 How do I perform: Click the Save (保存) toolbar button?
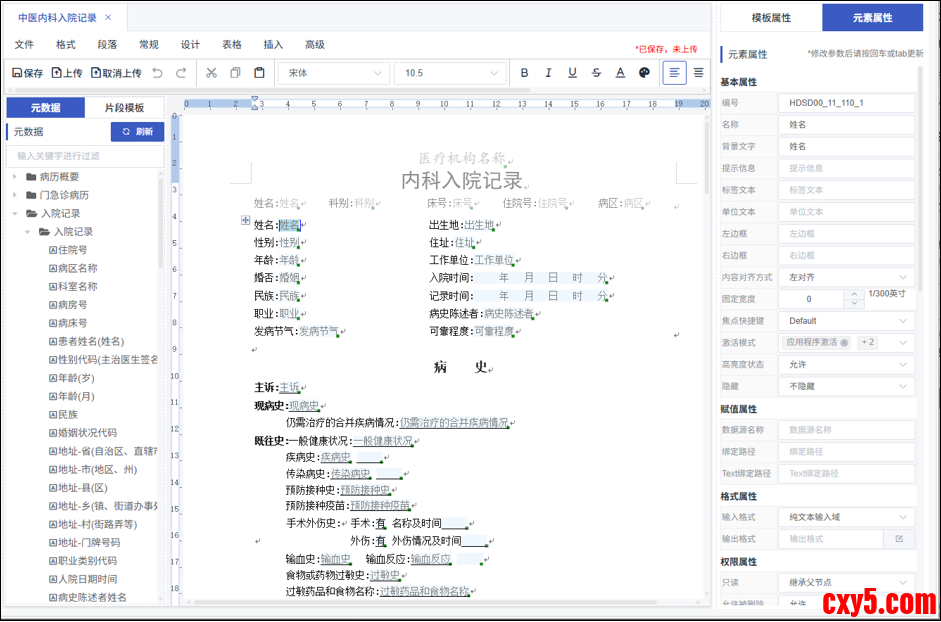click(27, 73)
